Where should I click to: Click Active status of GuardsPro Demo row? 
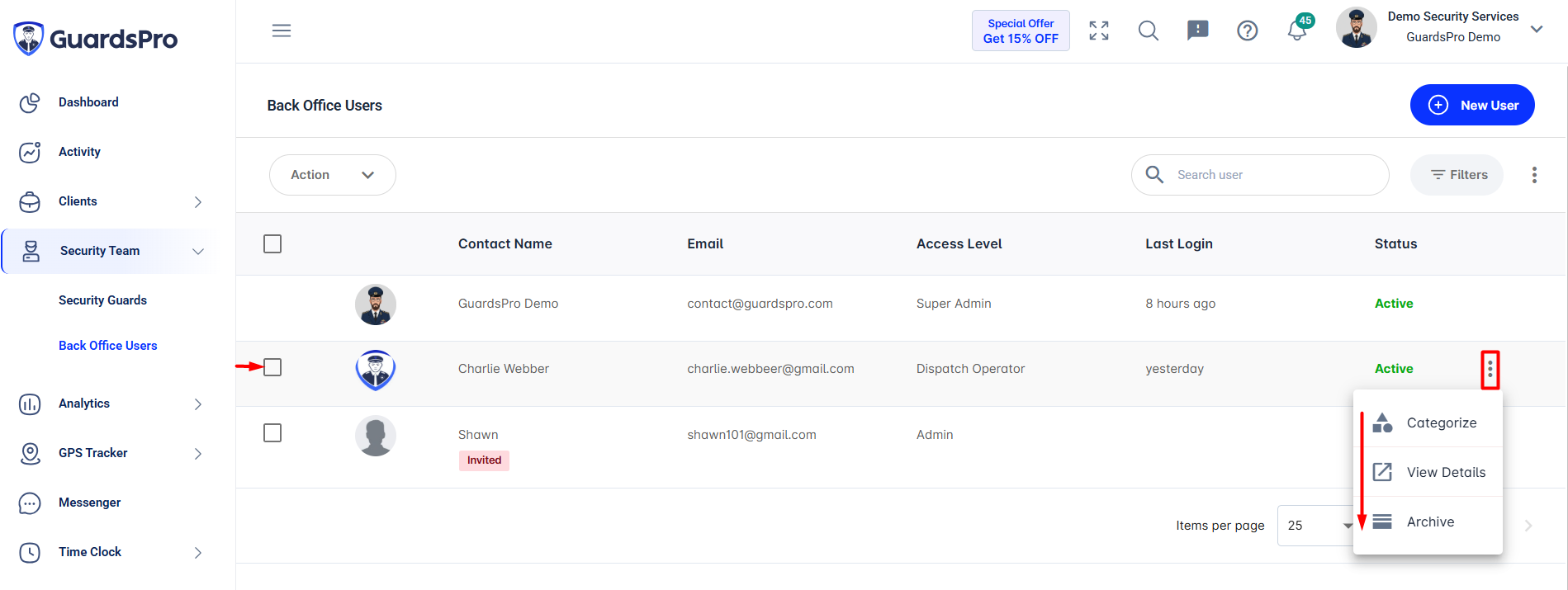coord(1394,304)
